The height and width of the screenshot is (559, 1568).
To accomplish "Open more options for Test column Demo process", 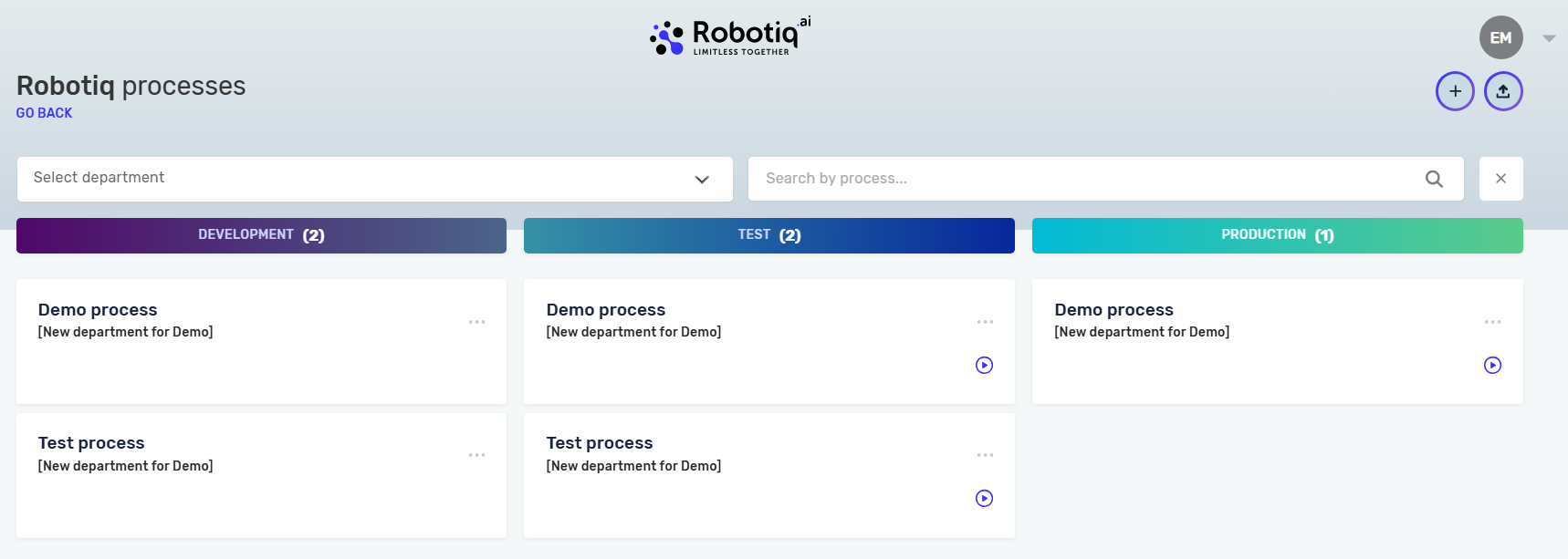I will (985, 322).
